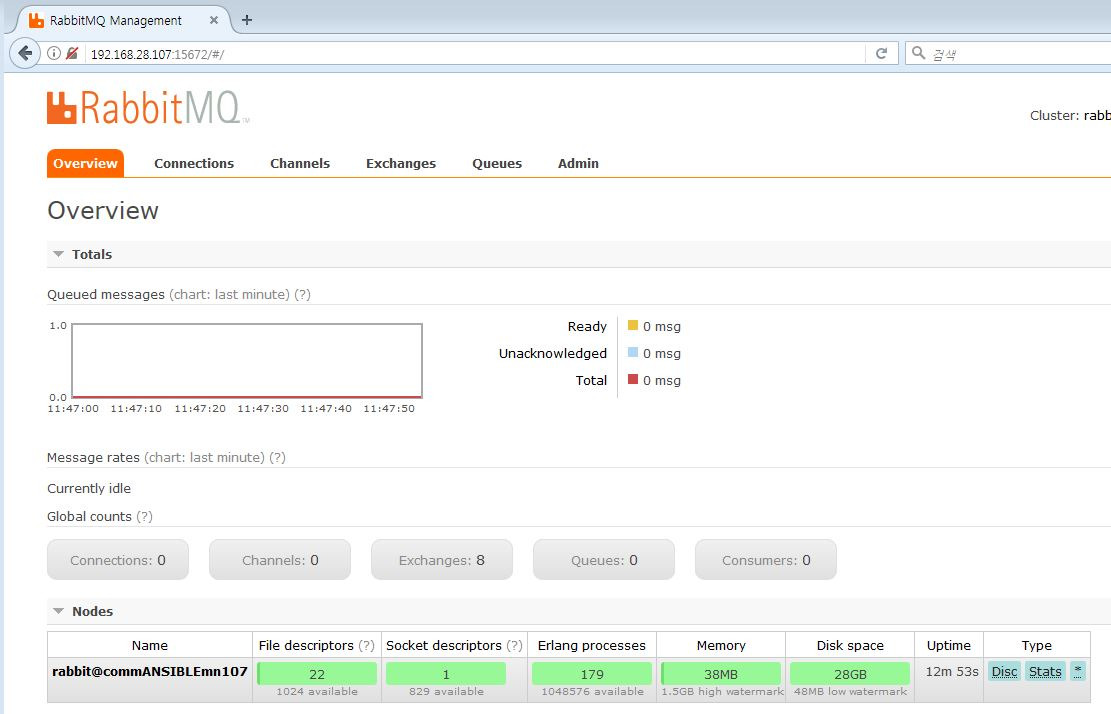Click the Consumers: 0 count button
The height and width of the screenshot is (714, 1111).
(766, 560)
